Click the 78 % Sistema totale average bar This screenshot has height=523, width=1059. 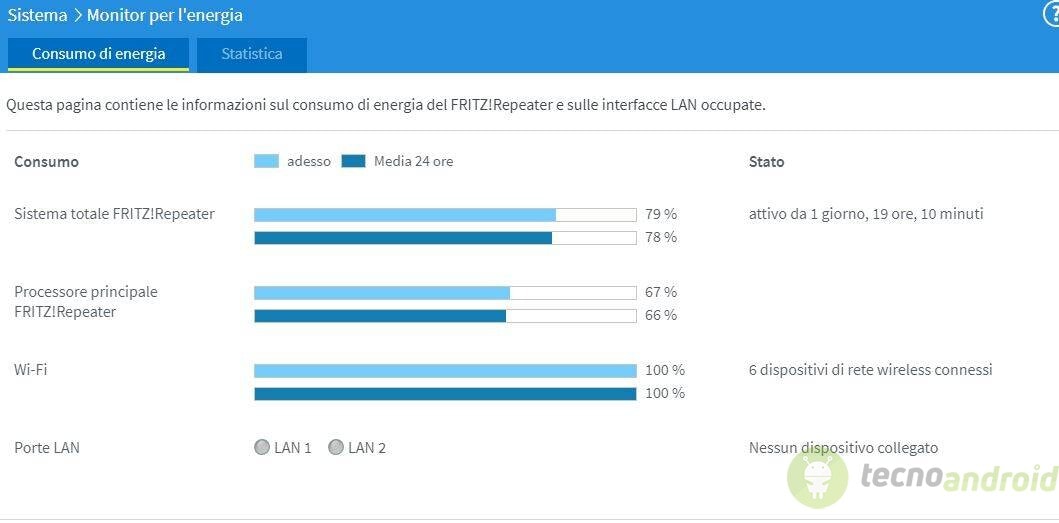click(445, 238)
